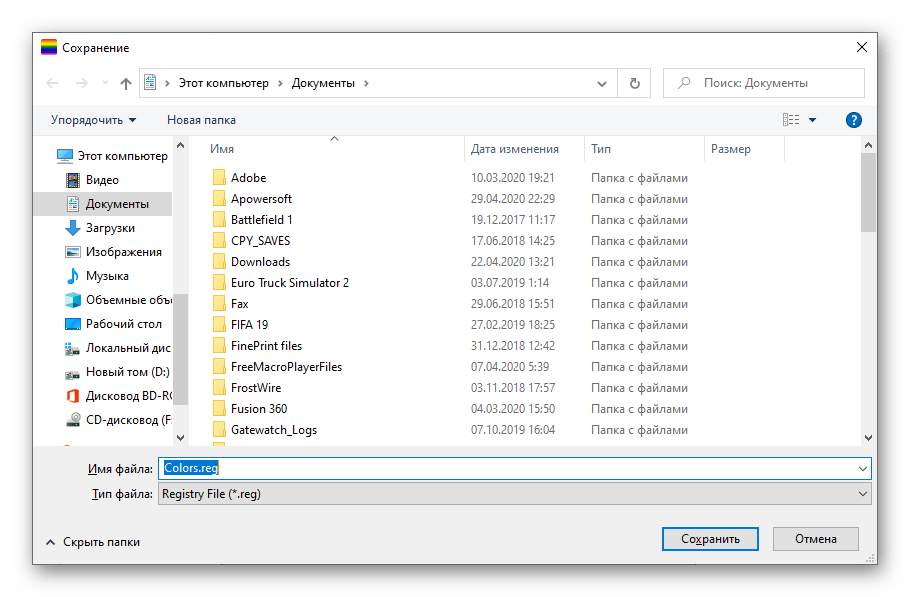Collapse folders with Скрыть папки
This screenshot has width=910, height=597.
pyautogui.click(x=92, y=542)
